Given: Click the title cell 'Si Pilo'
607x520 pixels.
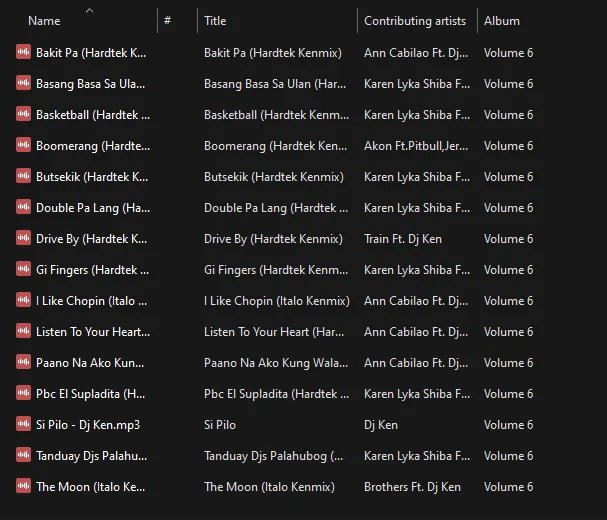Looking at the screenshot, I should coord(220,424).
